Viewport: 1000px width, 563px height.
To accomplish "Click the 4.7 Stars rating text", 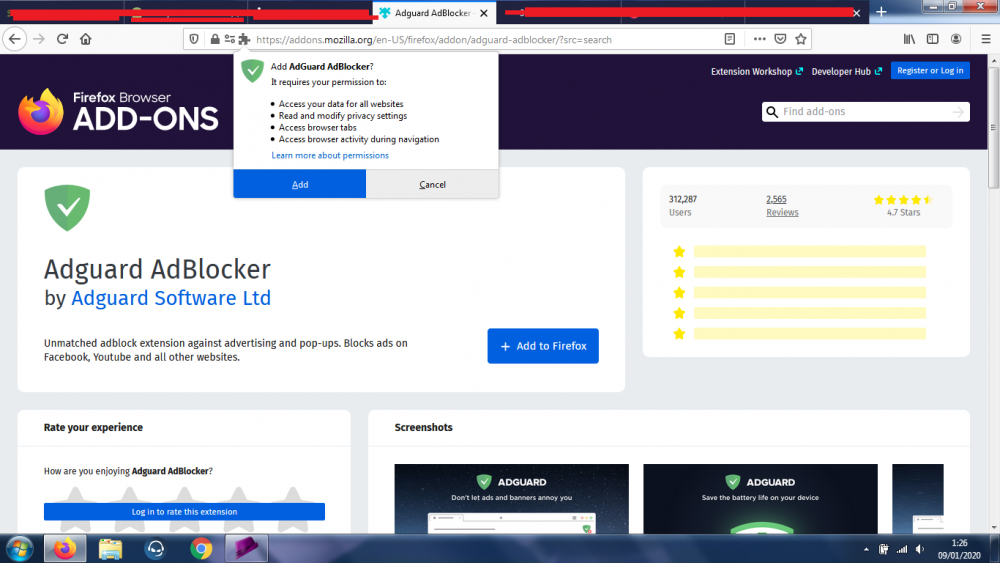I will (903, 212).
